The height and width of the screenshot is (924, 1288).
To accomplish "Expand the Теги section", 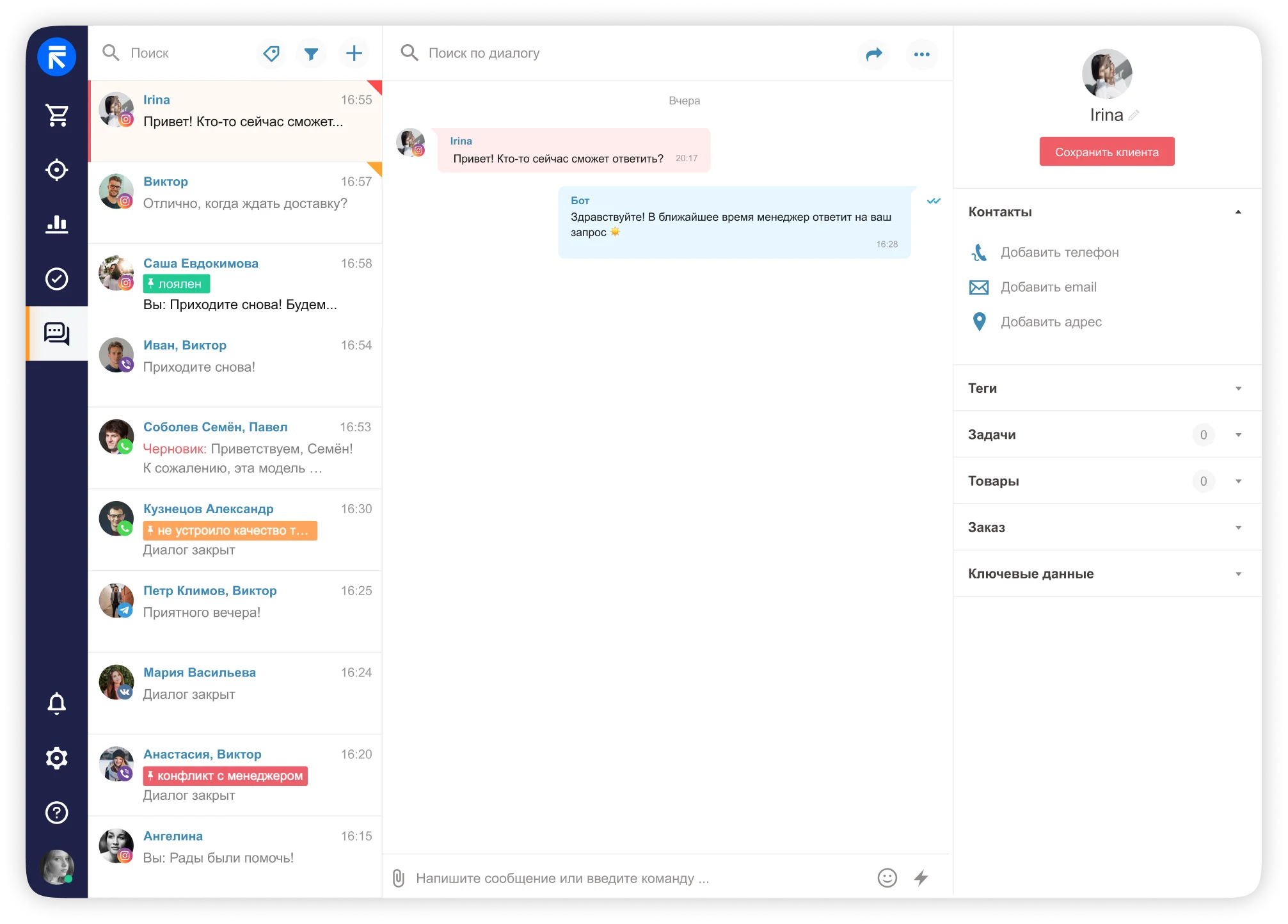I will (x=1237, y=388).
